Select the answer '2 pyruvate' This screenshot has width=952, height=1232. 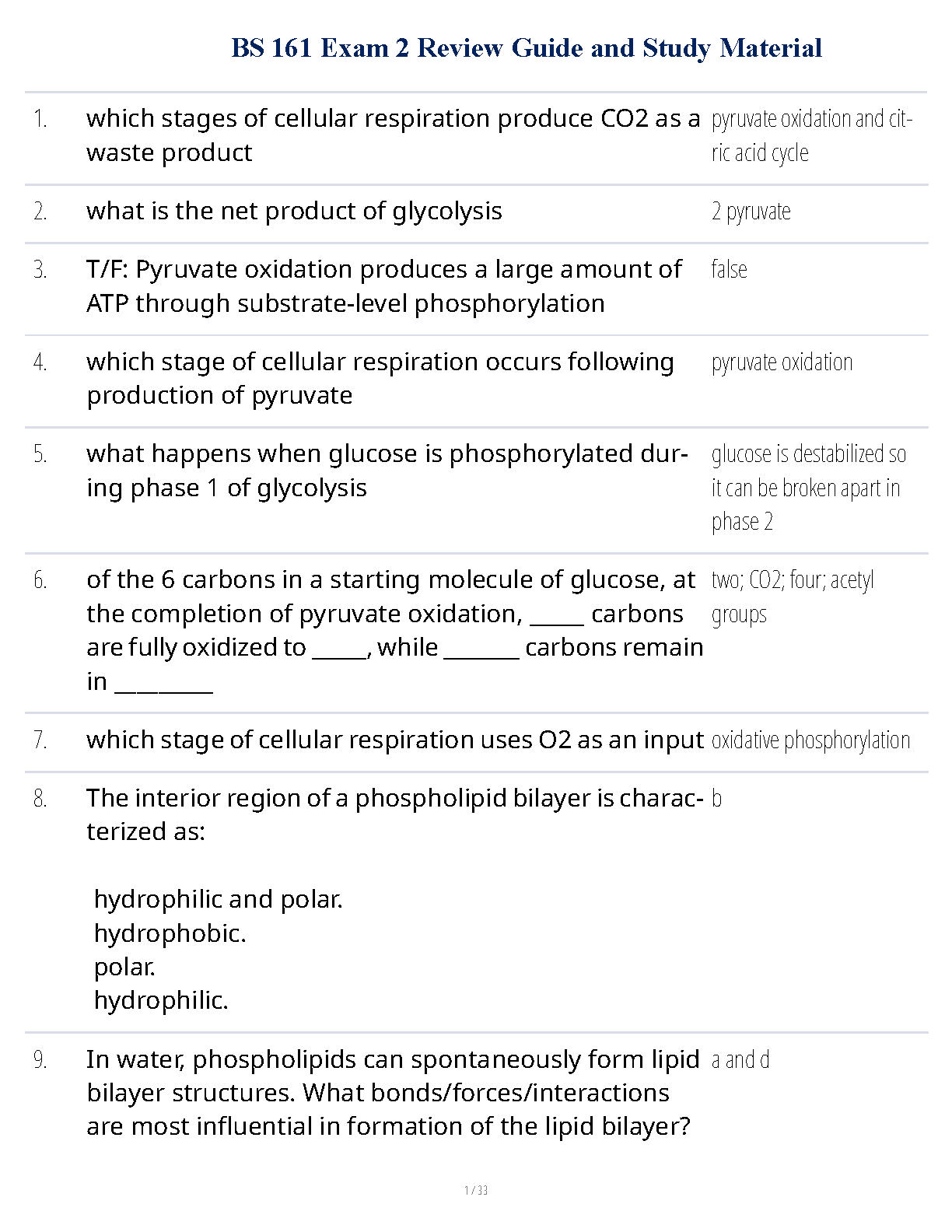coord(751,212)
